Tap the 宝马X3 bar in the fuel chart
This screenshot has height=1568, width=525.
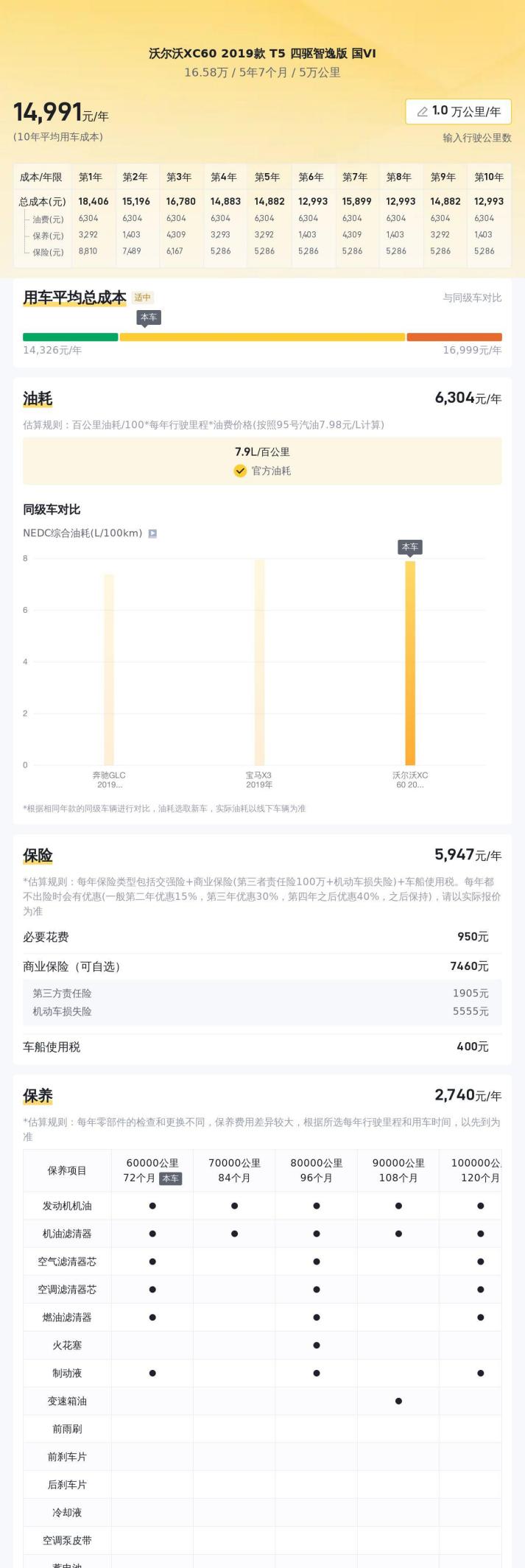click(259, 661)
